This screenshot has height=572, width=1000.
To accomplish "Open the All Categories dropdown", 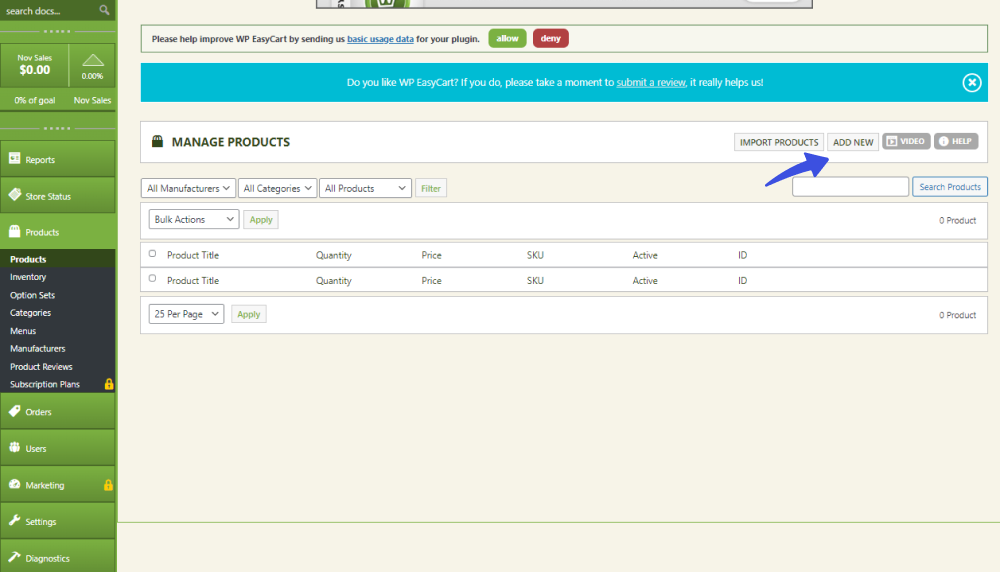I will point(277,188).
